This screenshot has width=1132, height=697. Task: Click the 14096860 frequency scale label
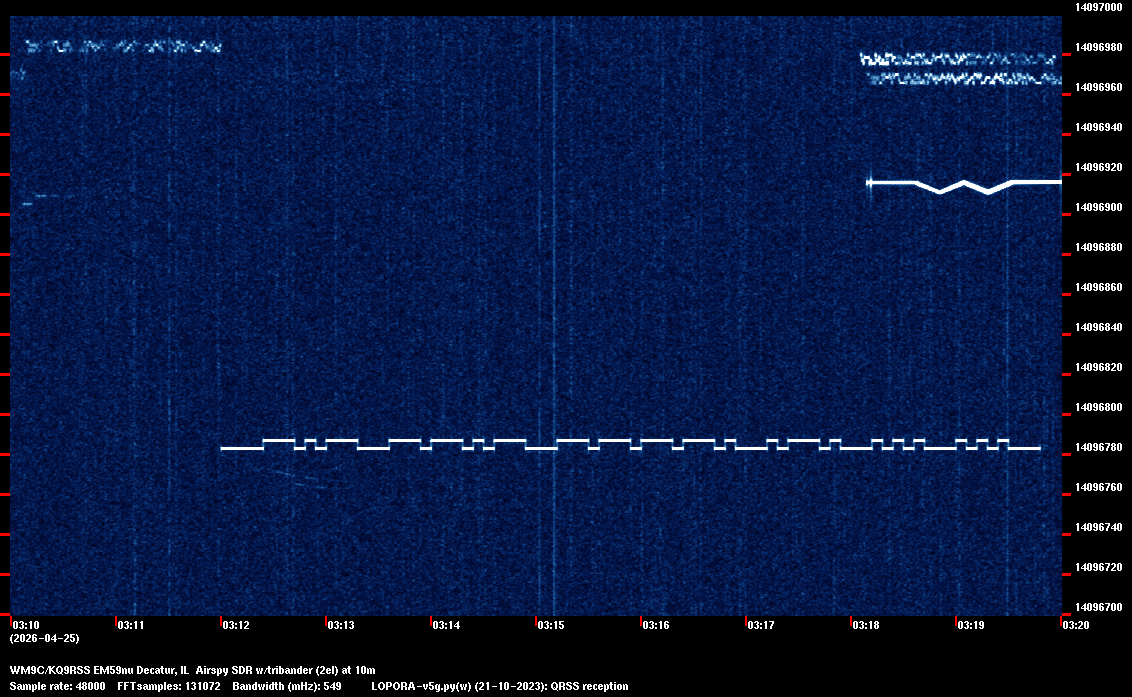[1098, 287]
